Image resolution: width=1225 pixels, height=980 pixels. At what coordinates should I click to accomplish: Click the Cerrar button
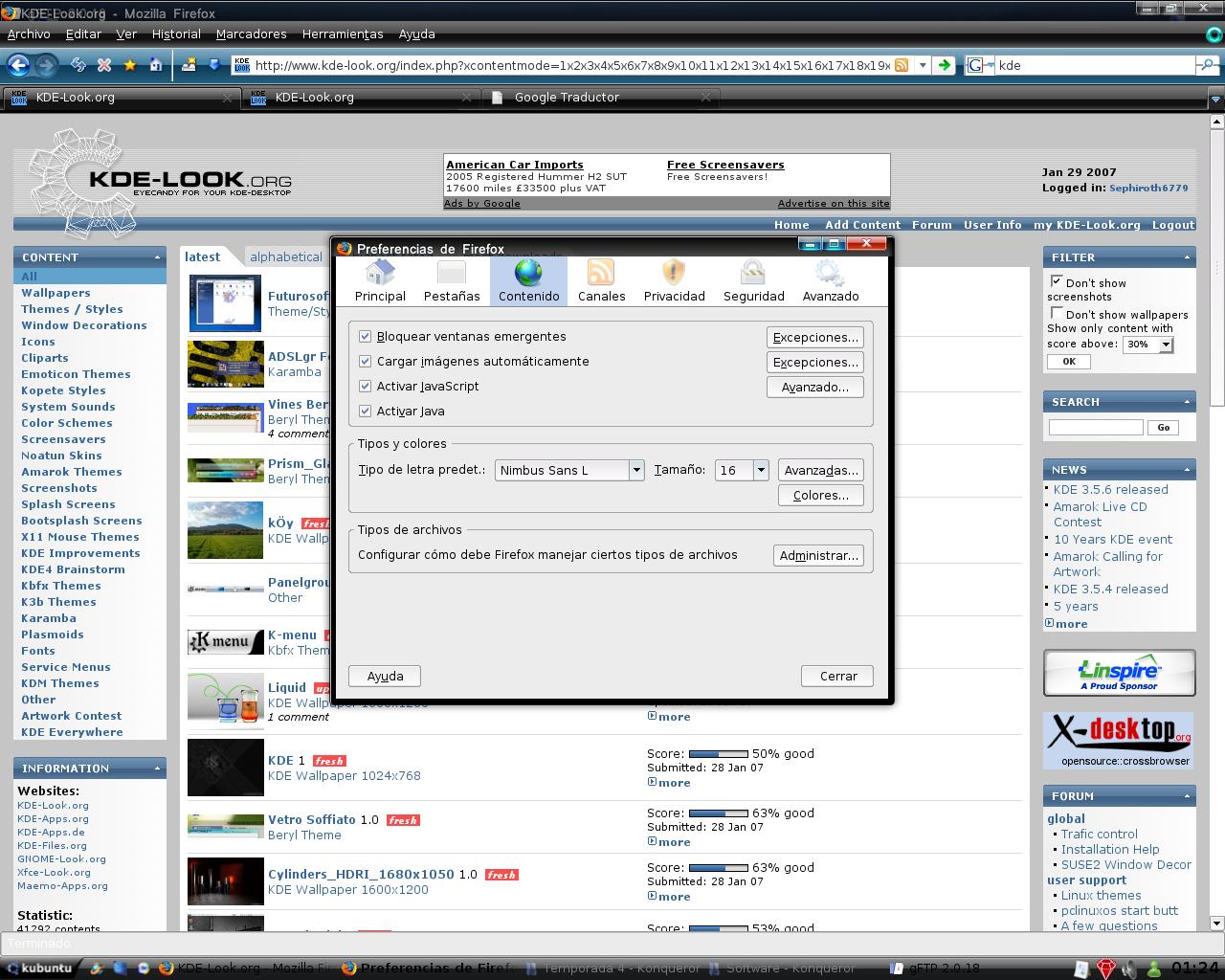point(837,676)
